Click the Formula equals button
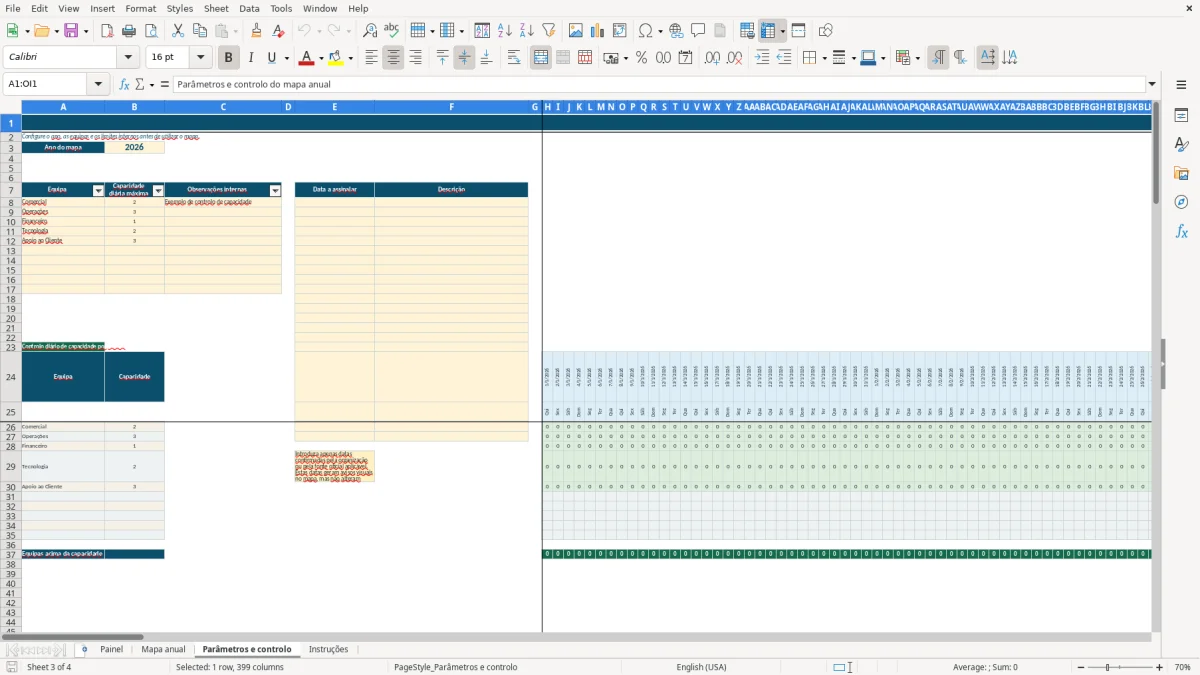 [165, 84]
